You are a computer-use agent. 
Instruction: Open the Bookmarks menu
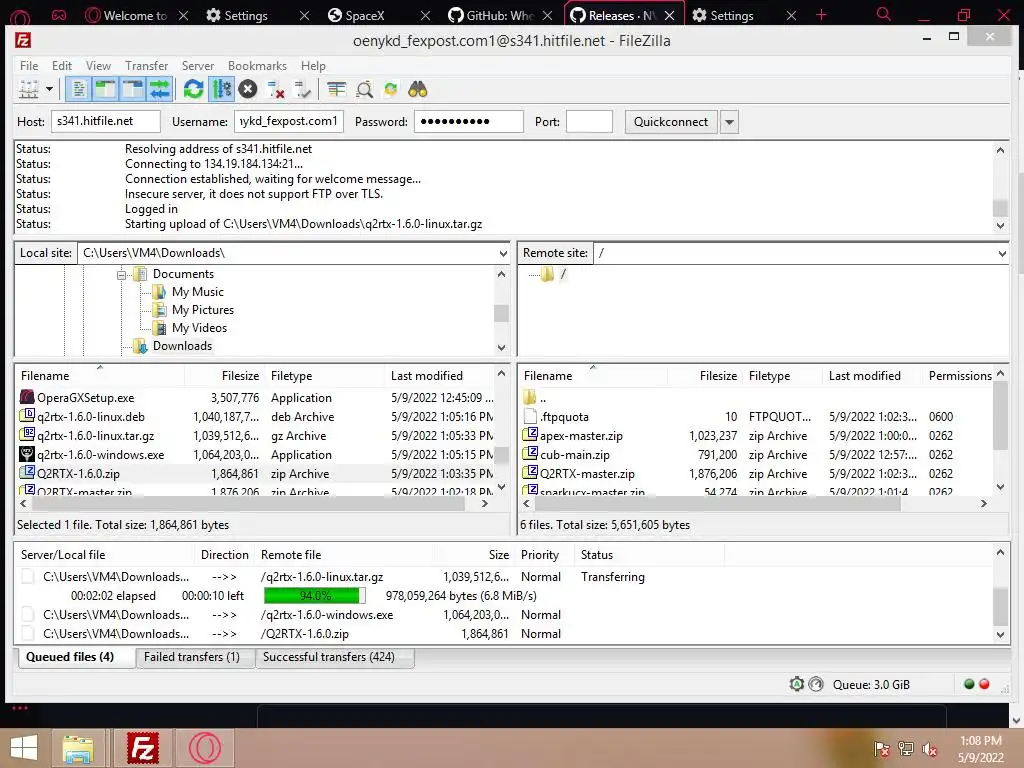pos(257,65)
